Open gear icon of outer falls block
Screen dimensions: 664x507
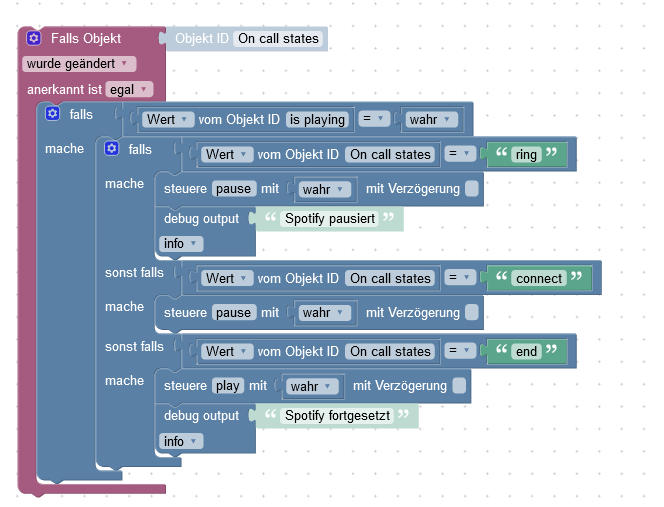click(x=53, y=114)
